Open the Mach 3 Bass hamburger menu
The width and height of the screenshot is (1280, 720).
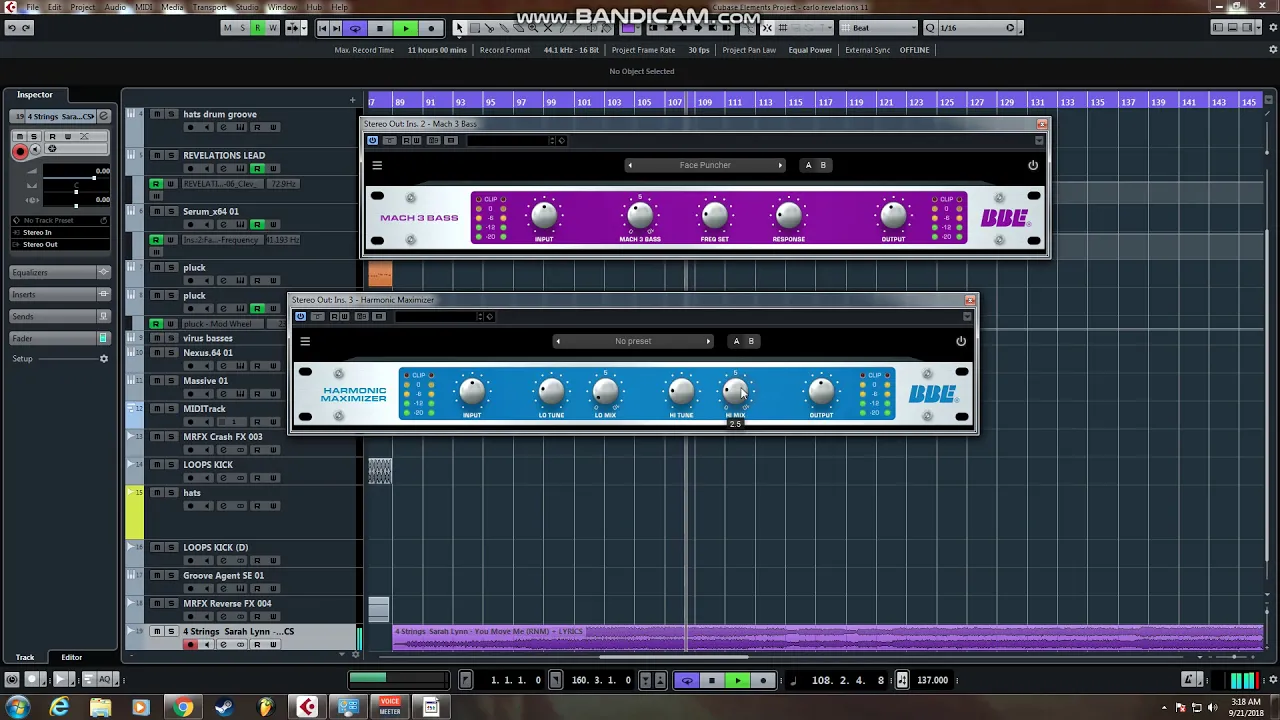[377, 166]
